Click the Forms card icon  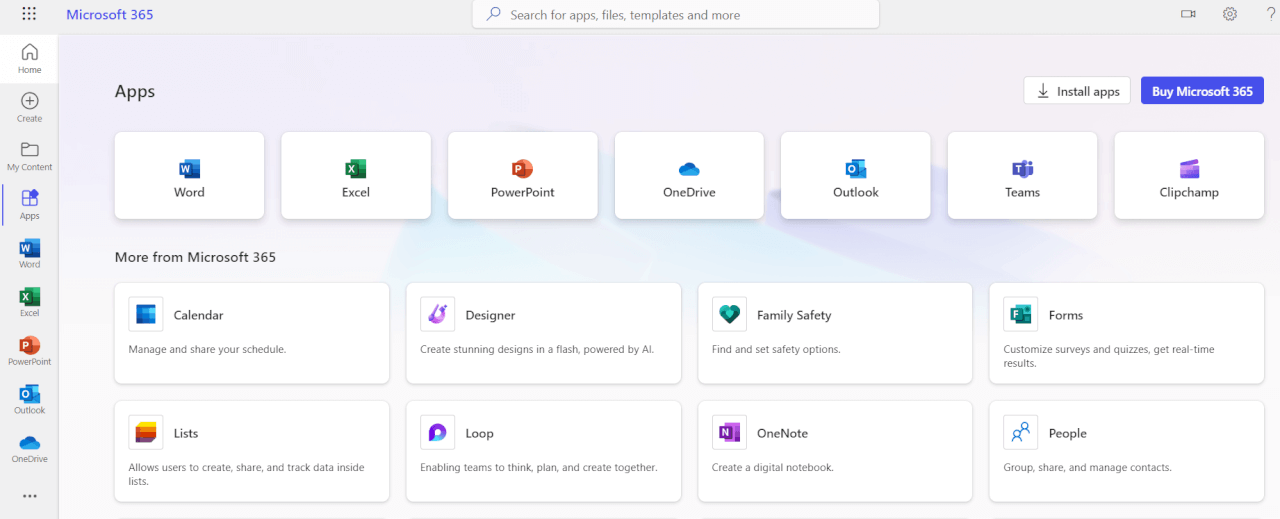(x=1020, y=314)
